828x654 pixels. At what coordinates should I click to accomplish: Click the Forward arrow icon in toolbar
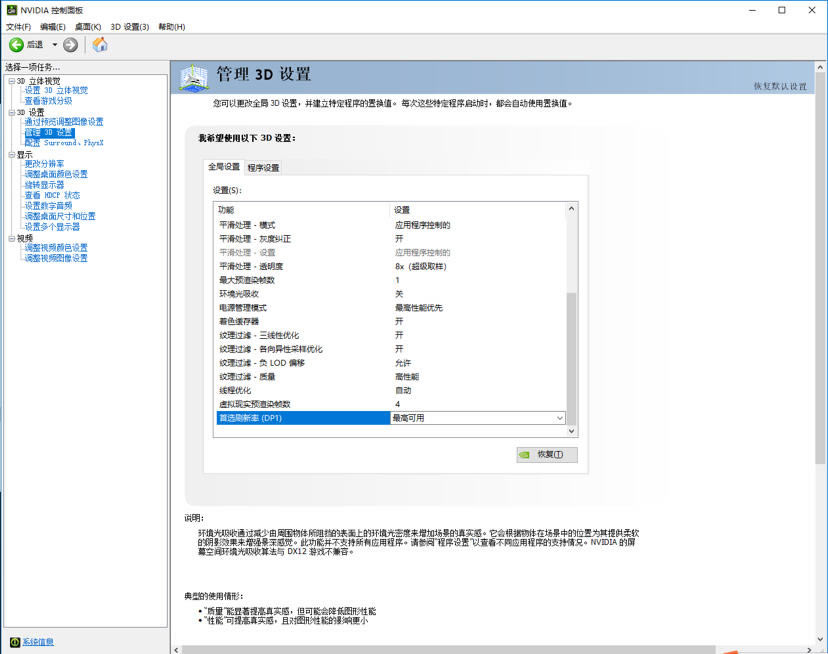[x=70, y=45]
